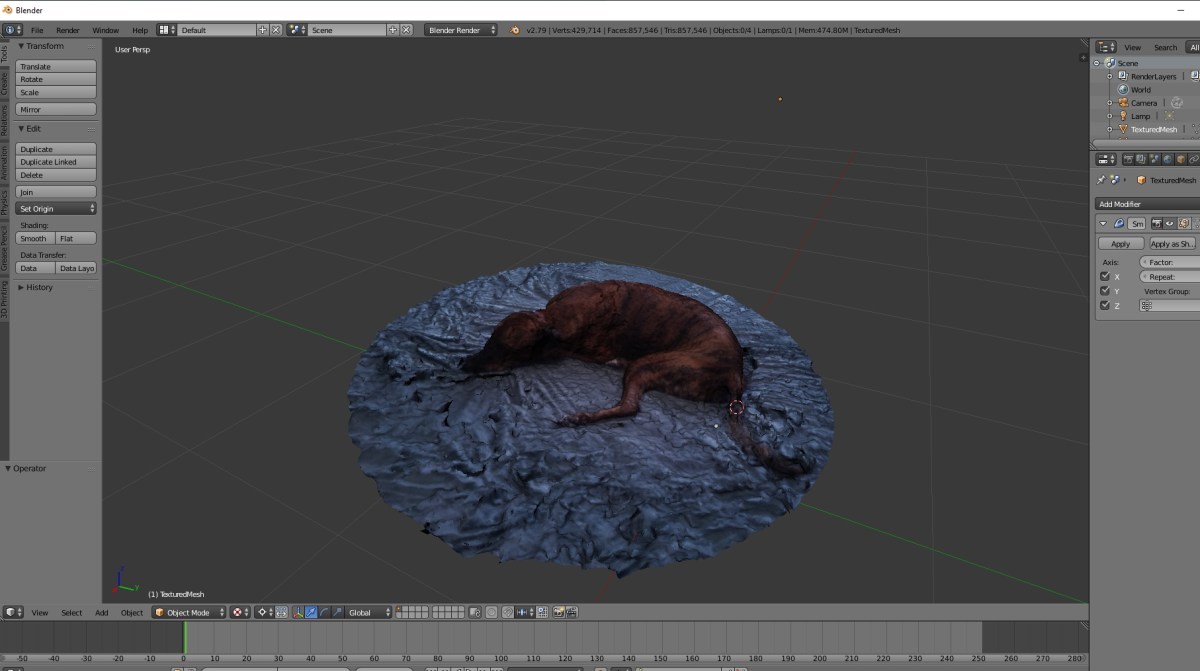Open the Render menu
The width and height of the screenshot is (1200, 671).
68,30
